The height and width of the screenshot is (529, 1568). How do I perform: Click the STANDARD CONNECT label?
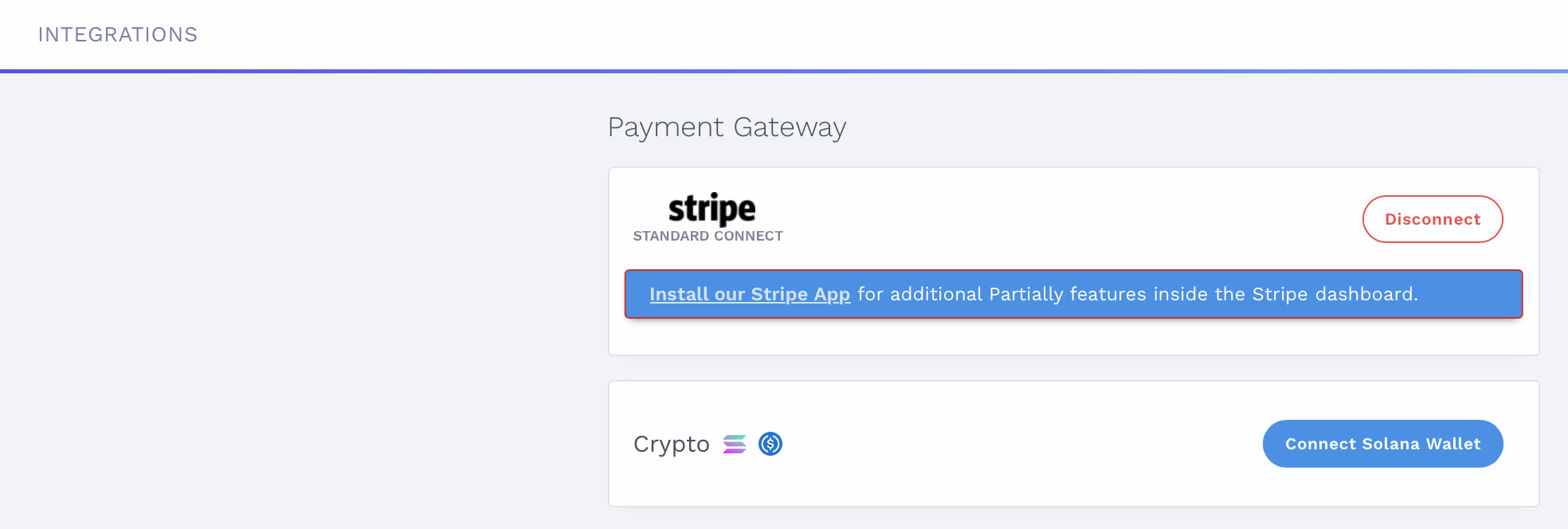coord(708,236)
